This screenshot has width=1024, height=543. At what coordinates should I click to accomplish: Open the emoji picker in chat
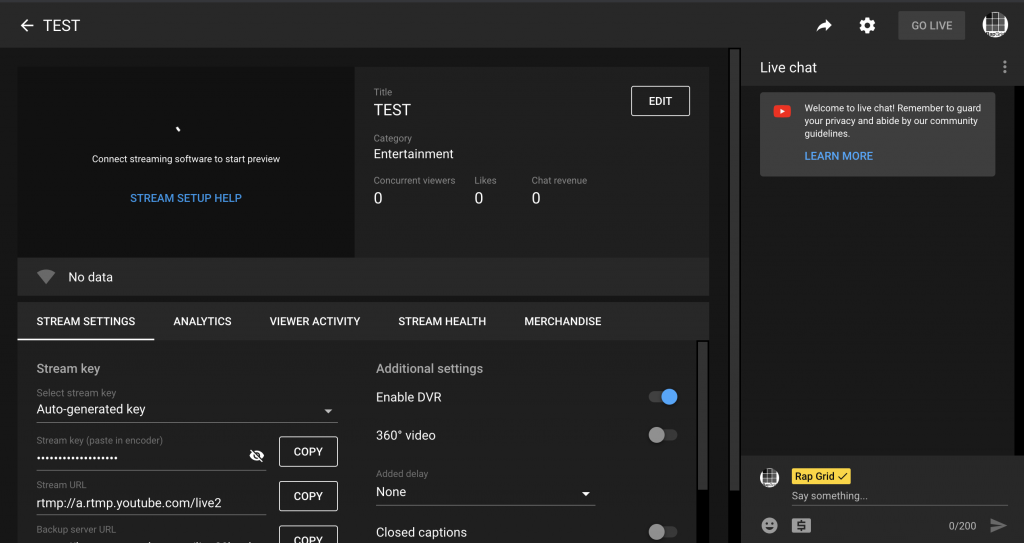(x=770, y=525)
